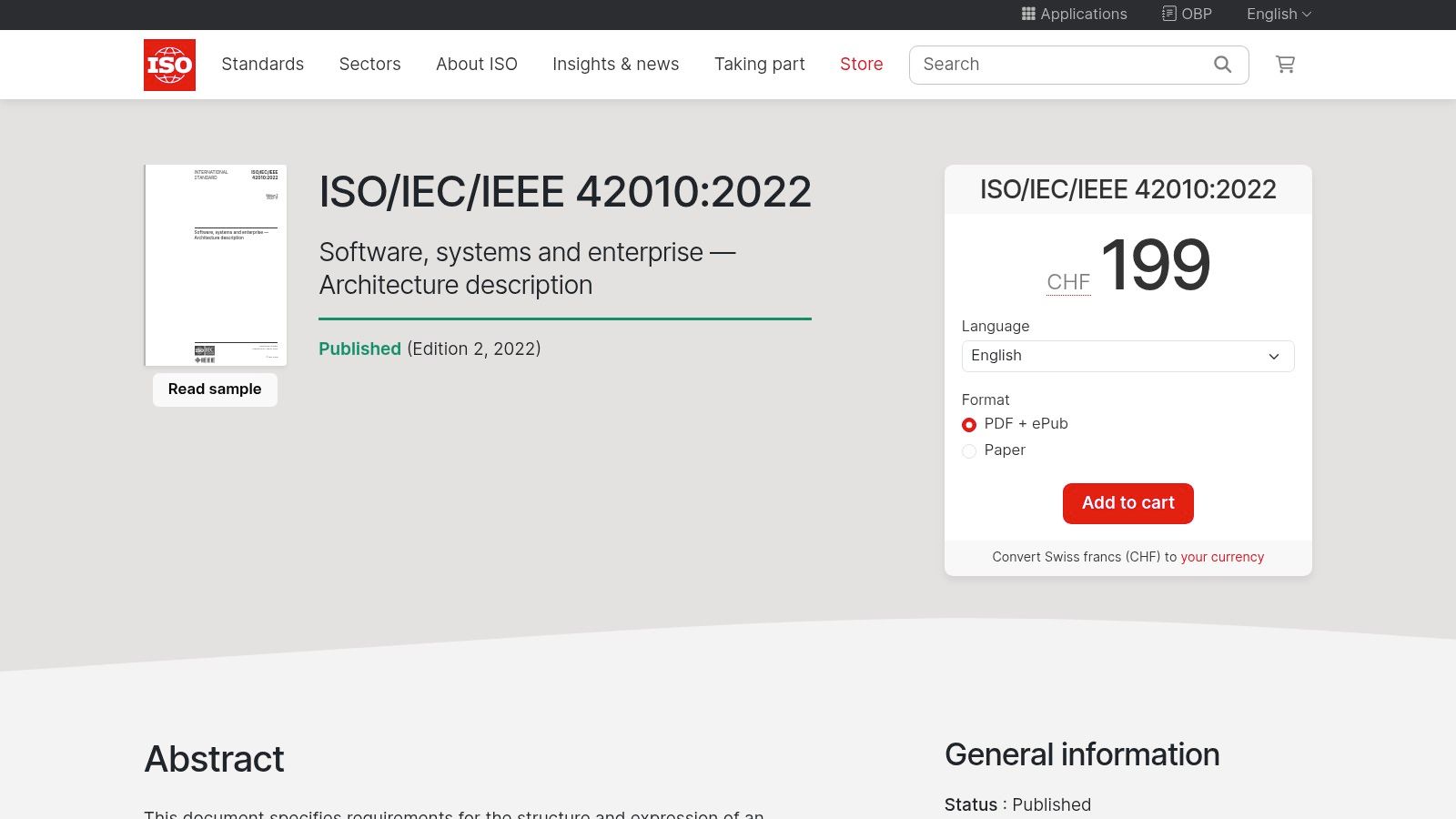Open the Taking part menu
1456x819 pixels.
759,65
